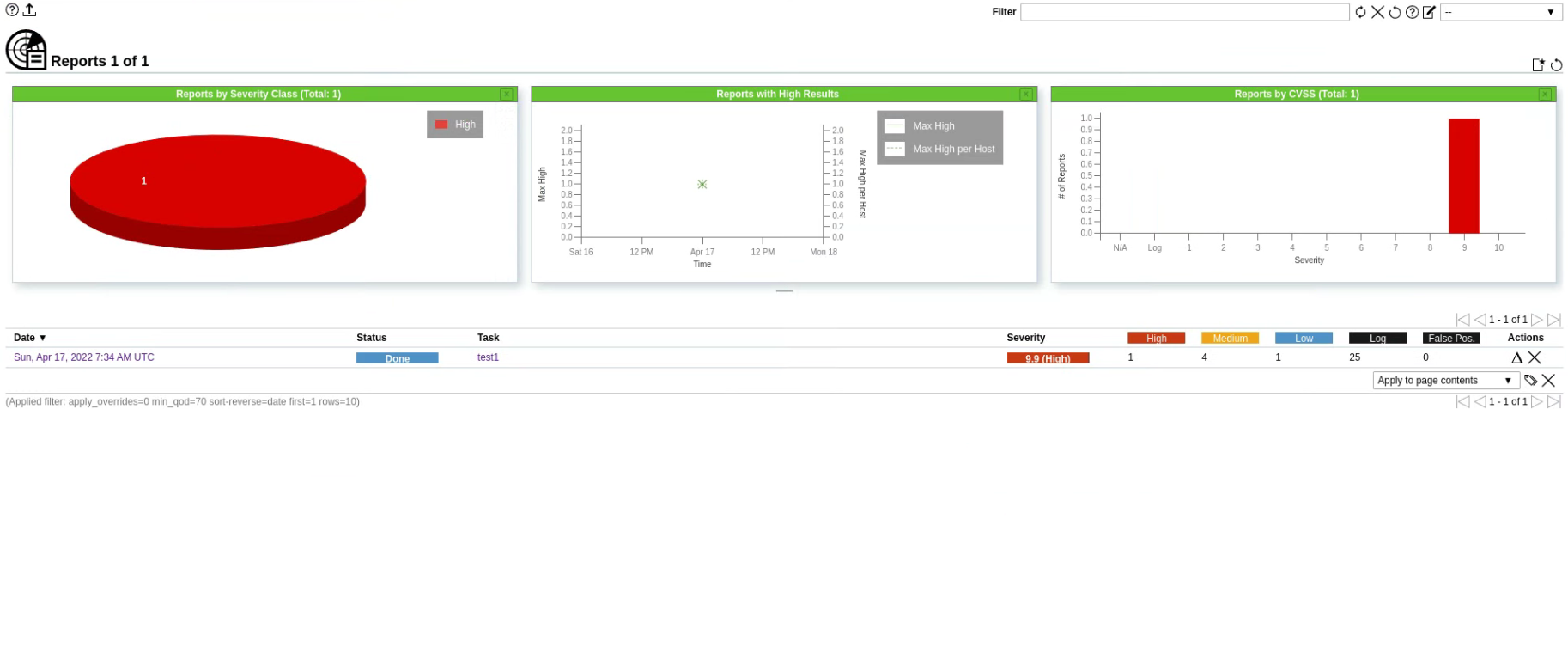Viewport: 1568px width, 672px height.
Task: Click bulk tag icon below table
Action: pos(1530,380)
